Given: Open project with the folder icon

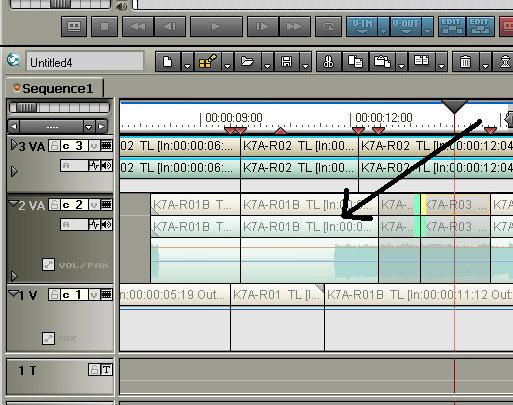Looking at the screenshot, I should click(247, 62).
